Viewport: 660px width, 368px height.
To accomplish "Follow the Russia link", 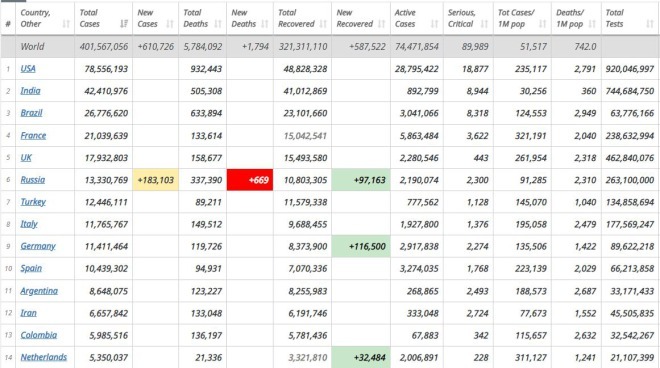I will pyautogui.click(x=32, y=180).
